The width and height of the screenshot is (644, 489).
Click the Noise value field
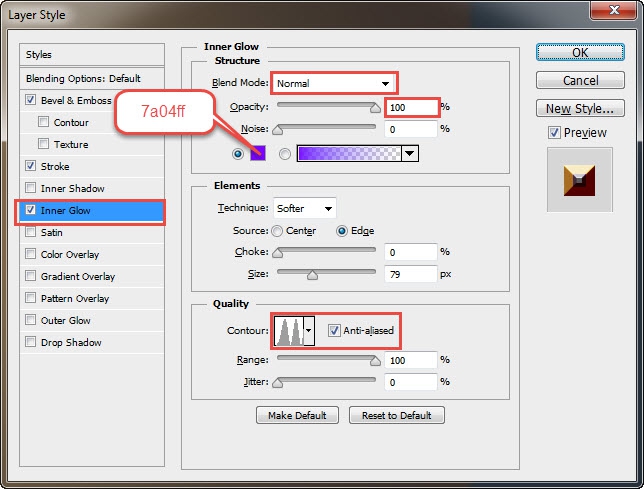(411, 129)
